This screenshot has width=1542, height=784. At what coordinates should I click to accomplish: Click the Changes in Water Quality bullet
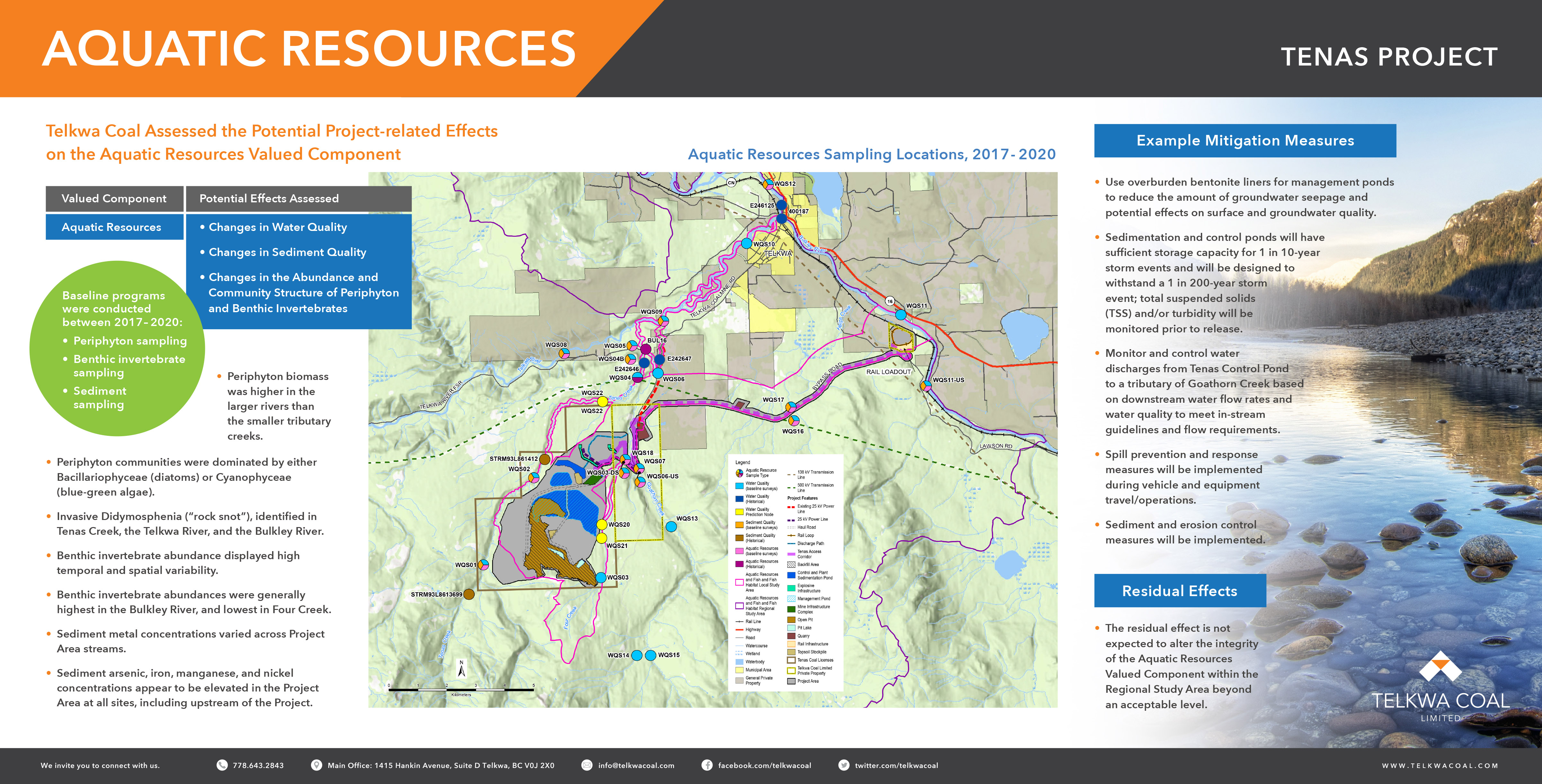pyautogui.click(x=273, y=227)
